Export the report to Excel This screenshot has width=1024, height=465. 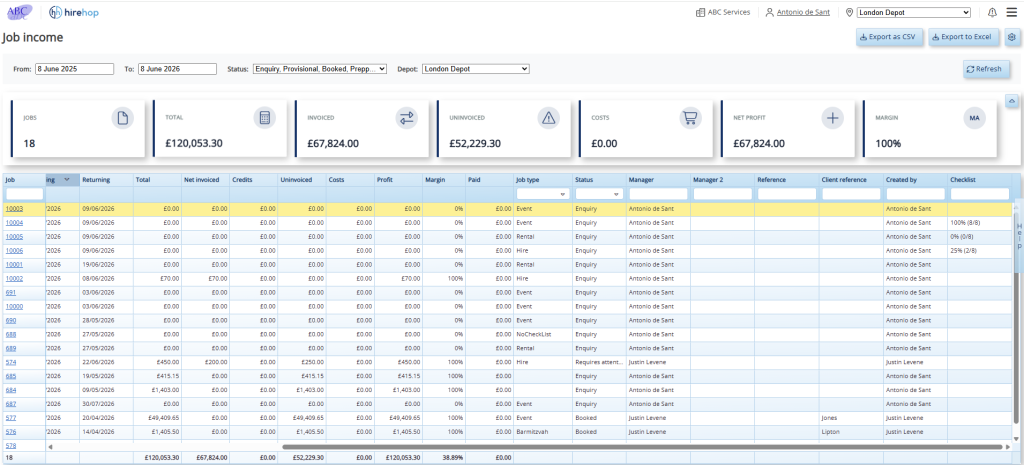click(964, 37)
